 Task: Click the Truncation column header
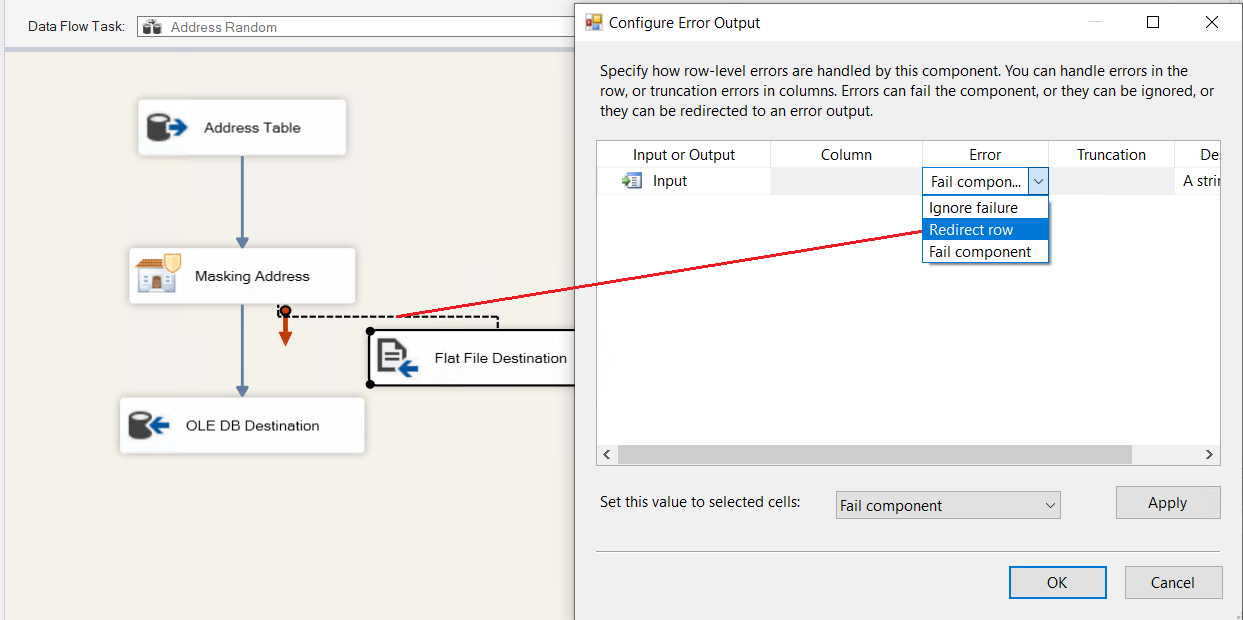tap(1111, 155)
